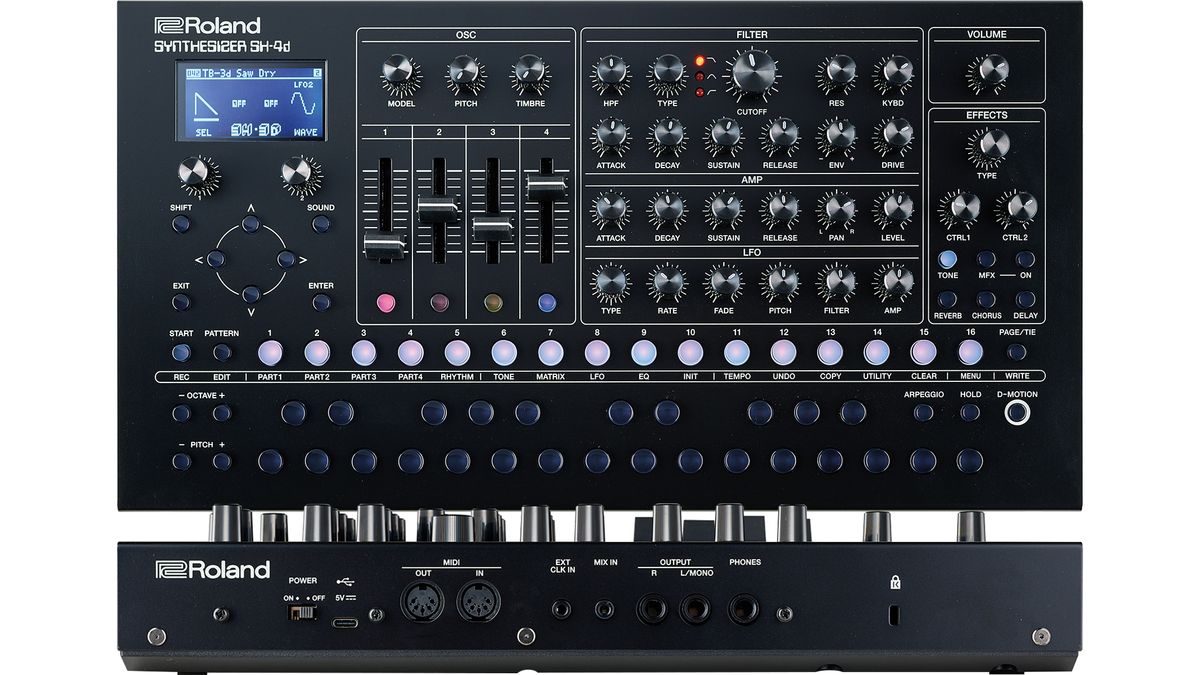
Task: Click the OSC MODEL knob
Action: click(401, 74)
